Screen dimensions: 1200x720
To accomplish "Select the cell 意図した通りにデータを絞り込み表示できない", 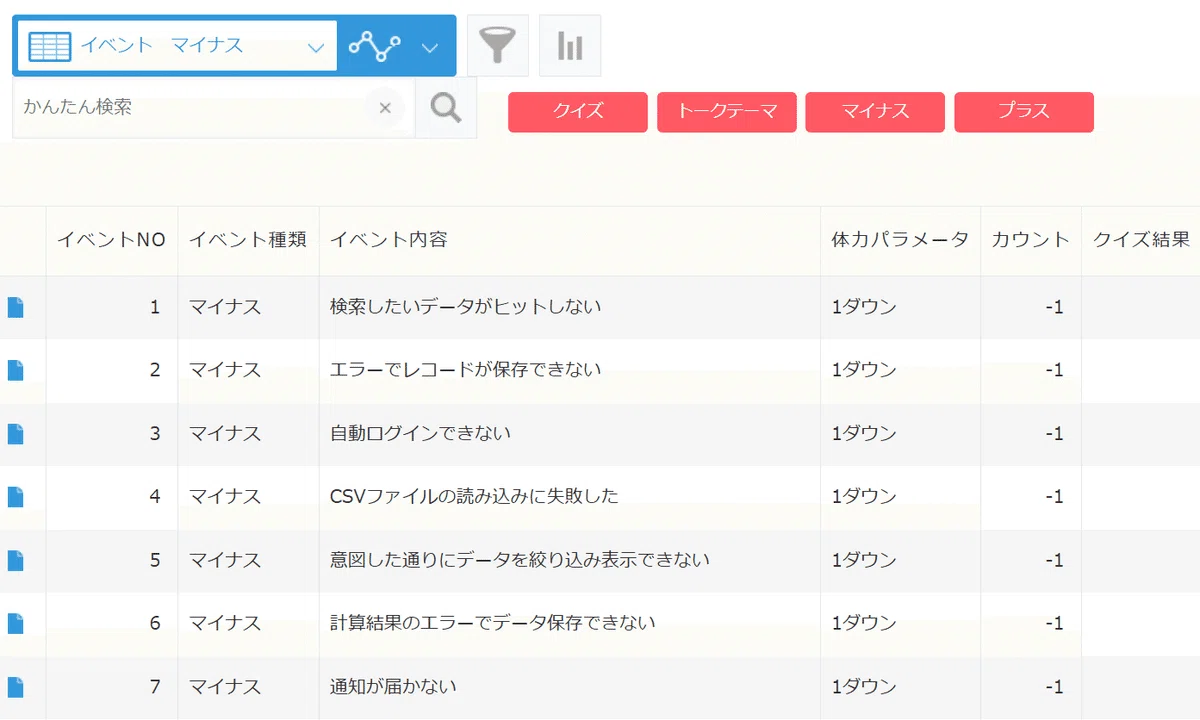I will (570, 560).
